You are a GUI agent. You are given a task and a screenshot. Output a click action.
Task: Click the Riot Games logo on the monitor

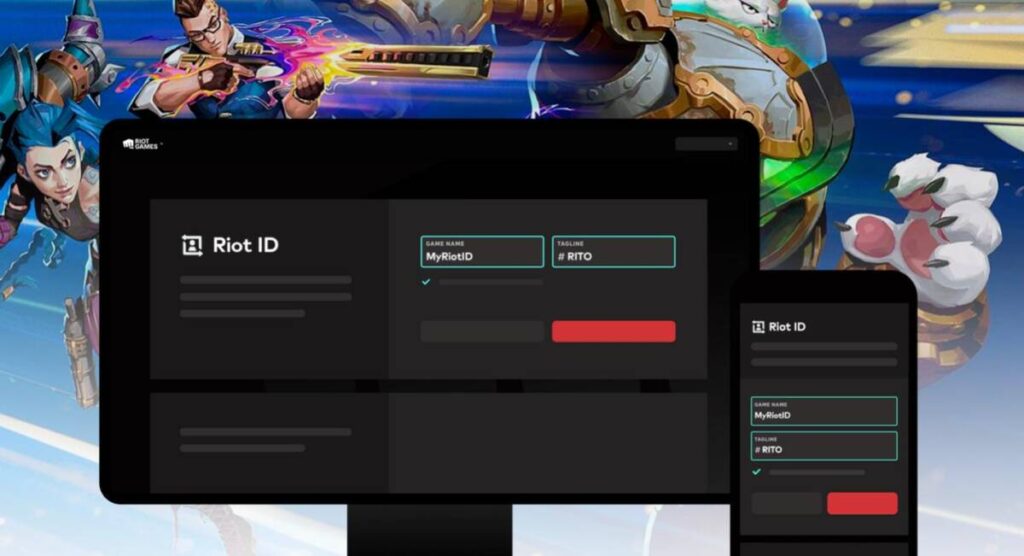(141, 144)
